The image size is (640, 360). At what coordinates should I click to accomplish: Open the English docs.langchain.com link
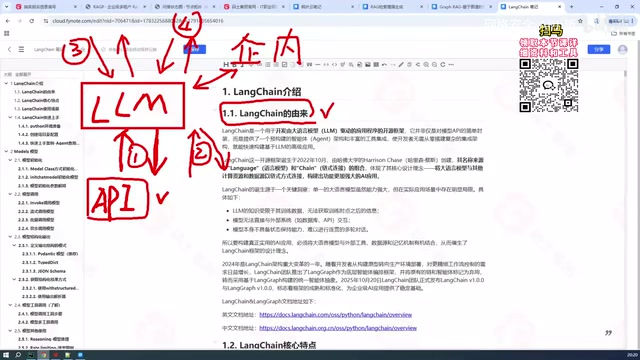pyautogui.click(x=336, y=315)
